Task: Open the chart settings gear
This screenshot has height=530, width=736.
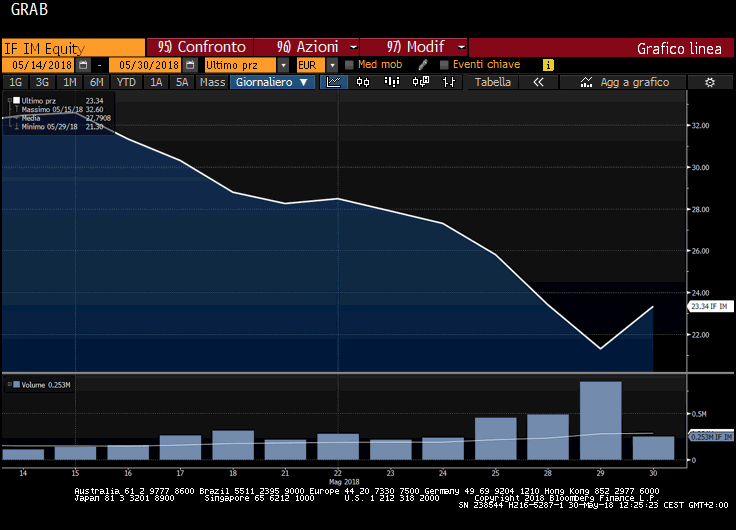Action: click(710, 82)
